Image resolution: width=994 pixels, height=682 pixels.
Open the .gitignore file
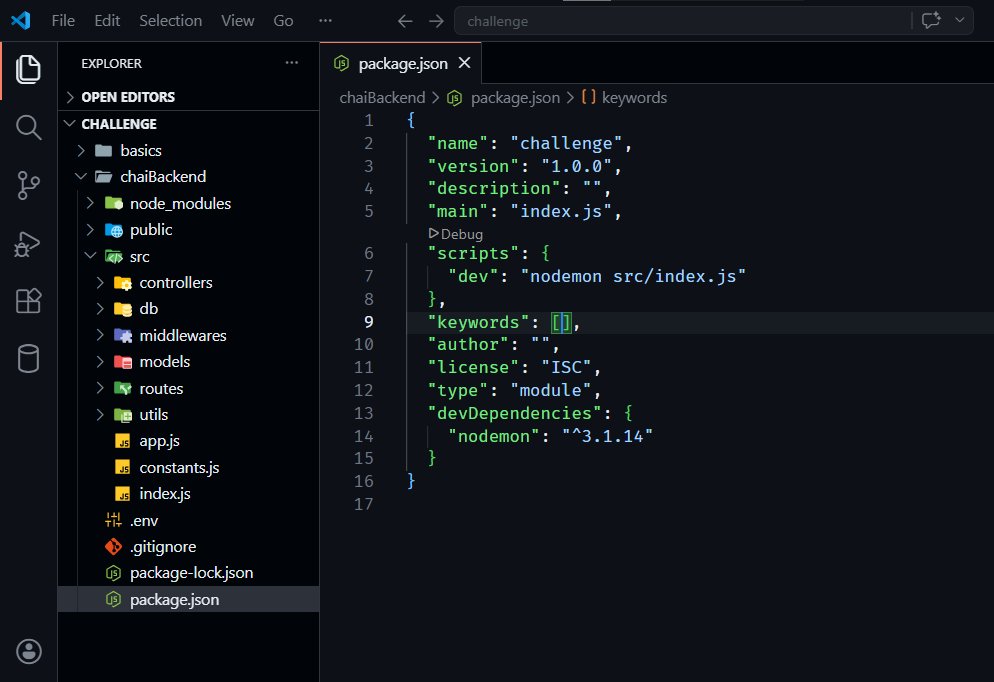(x=188, y=546)
